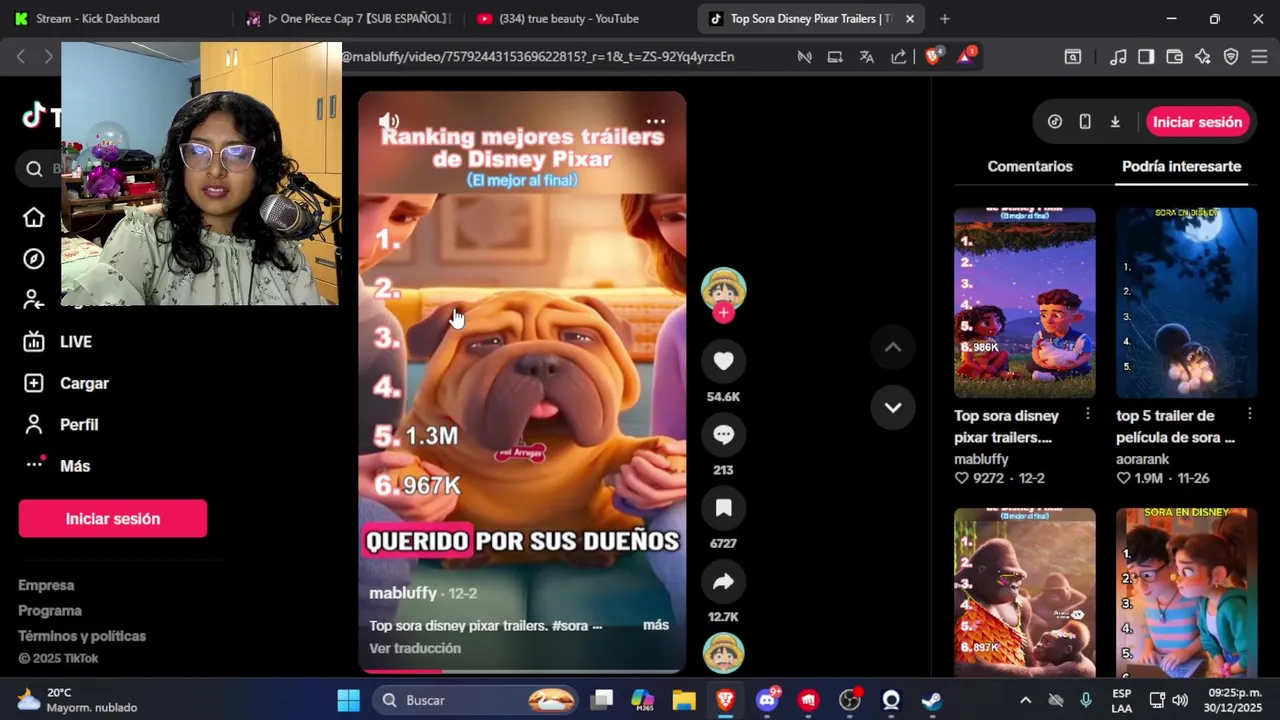Like the video with the heart icon
Image resolution: width=1280 pixels, height=720 pixels.
pos(723,361)
